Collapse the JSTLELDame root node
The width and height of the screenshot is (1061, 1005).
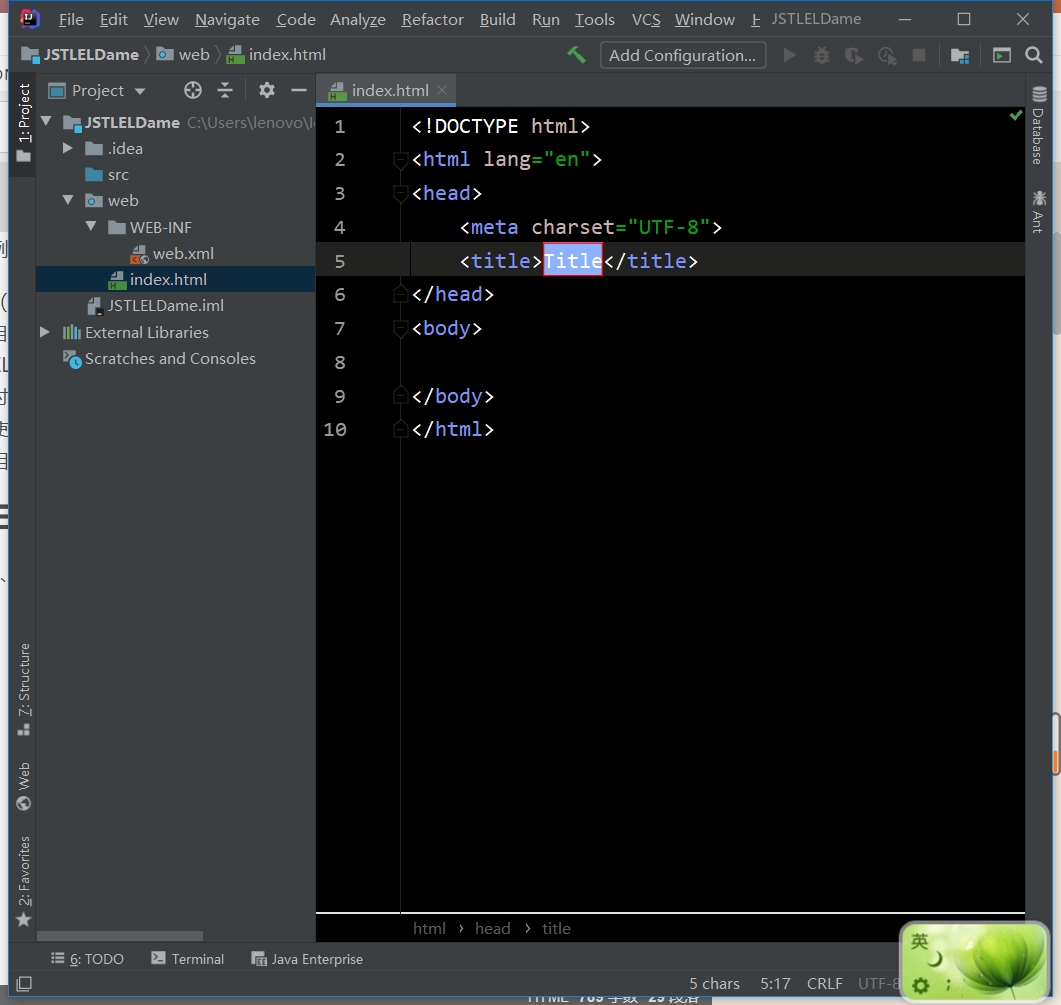click(x=47, y=122)
